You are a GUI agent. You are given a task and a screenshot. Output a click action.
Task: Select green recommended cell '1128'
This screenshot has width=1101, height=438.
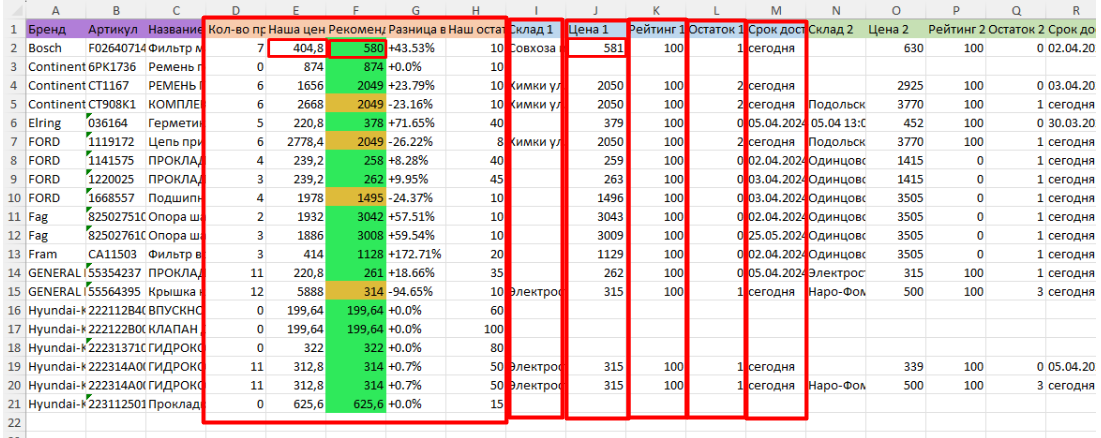click(357, 253)
